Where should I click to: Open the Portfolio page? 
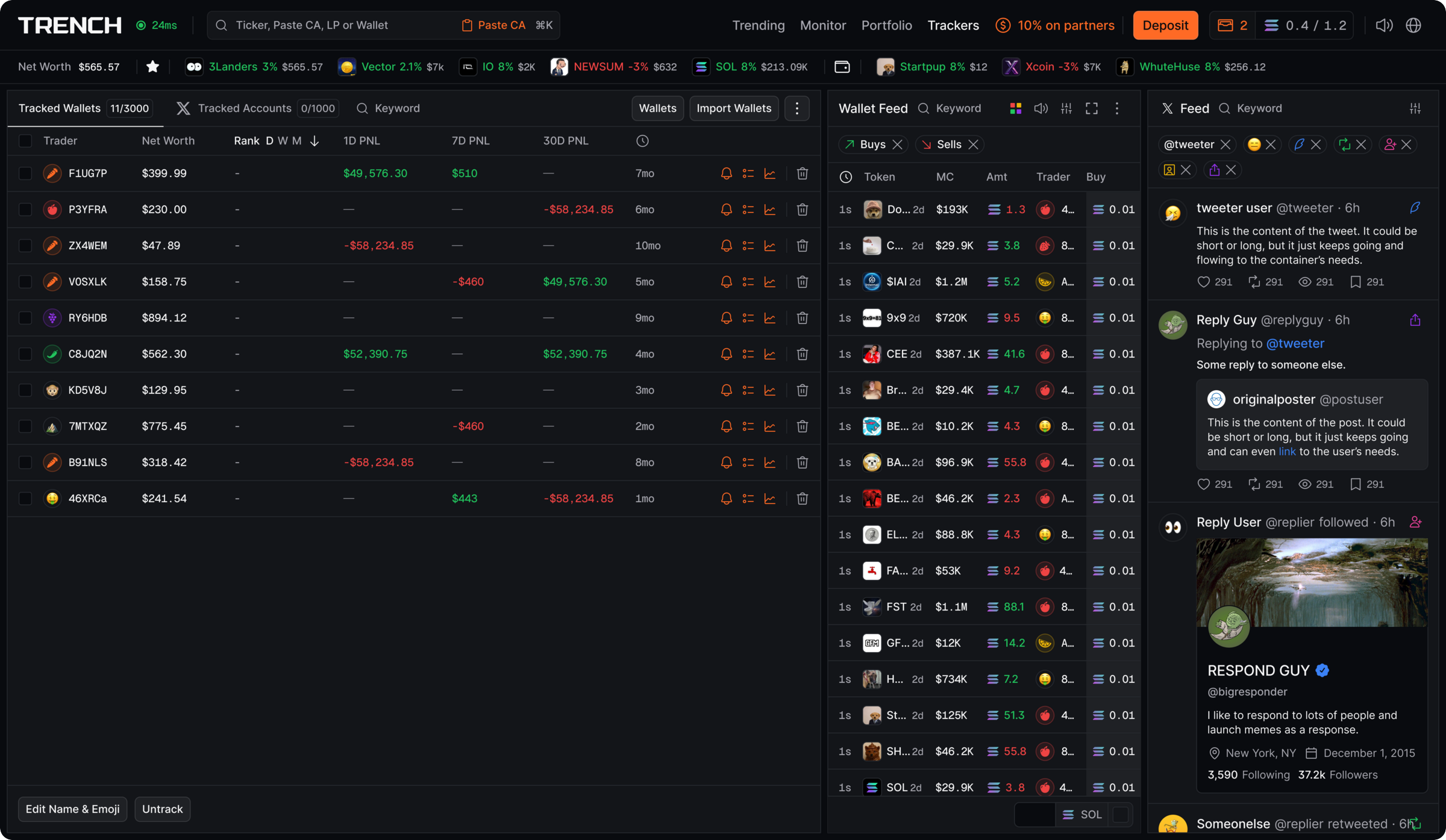pos(886,25)
